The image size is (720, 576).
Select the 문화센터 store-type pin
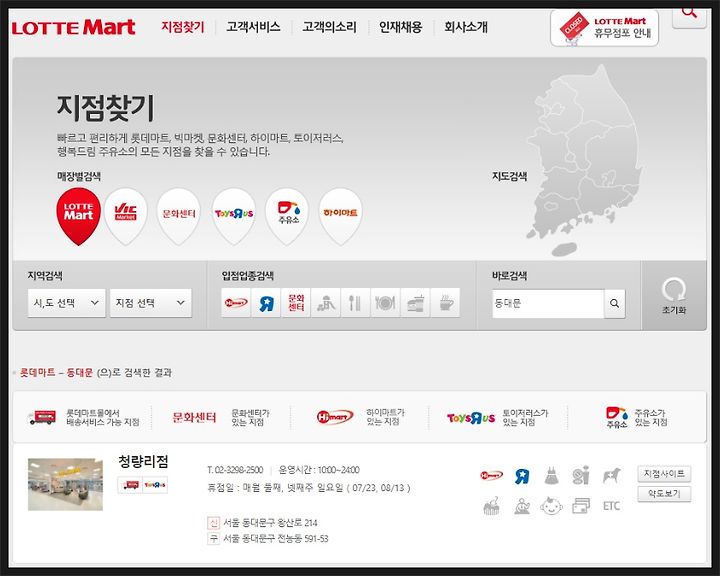pyautogui.click(x=179, y=216)
